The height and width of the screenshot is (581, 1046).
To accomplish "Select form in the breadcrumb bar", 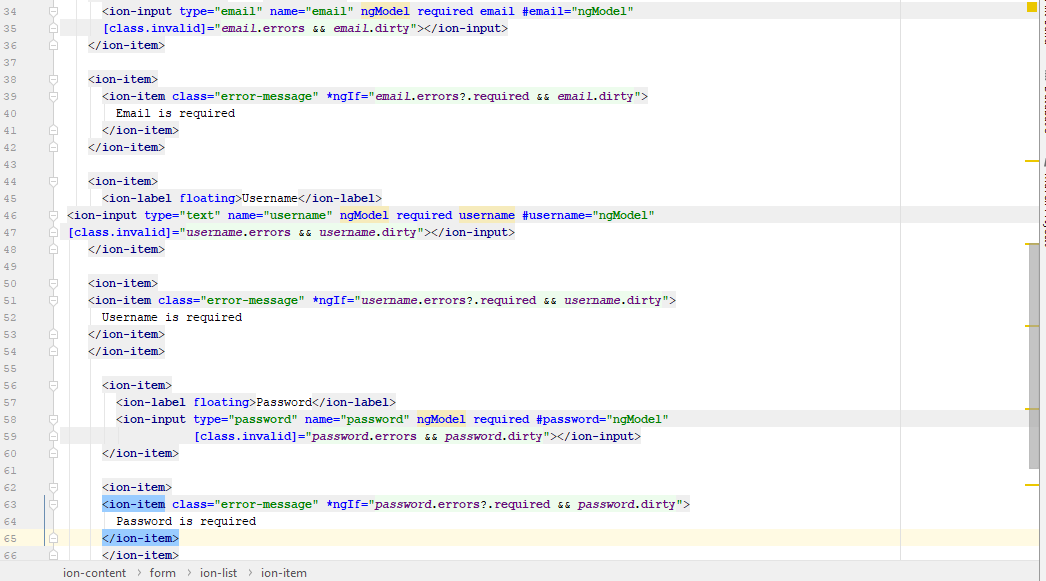I will point(162,573).
